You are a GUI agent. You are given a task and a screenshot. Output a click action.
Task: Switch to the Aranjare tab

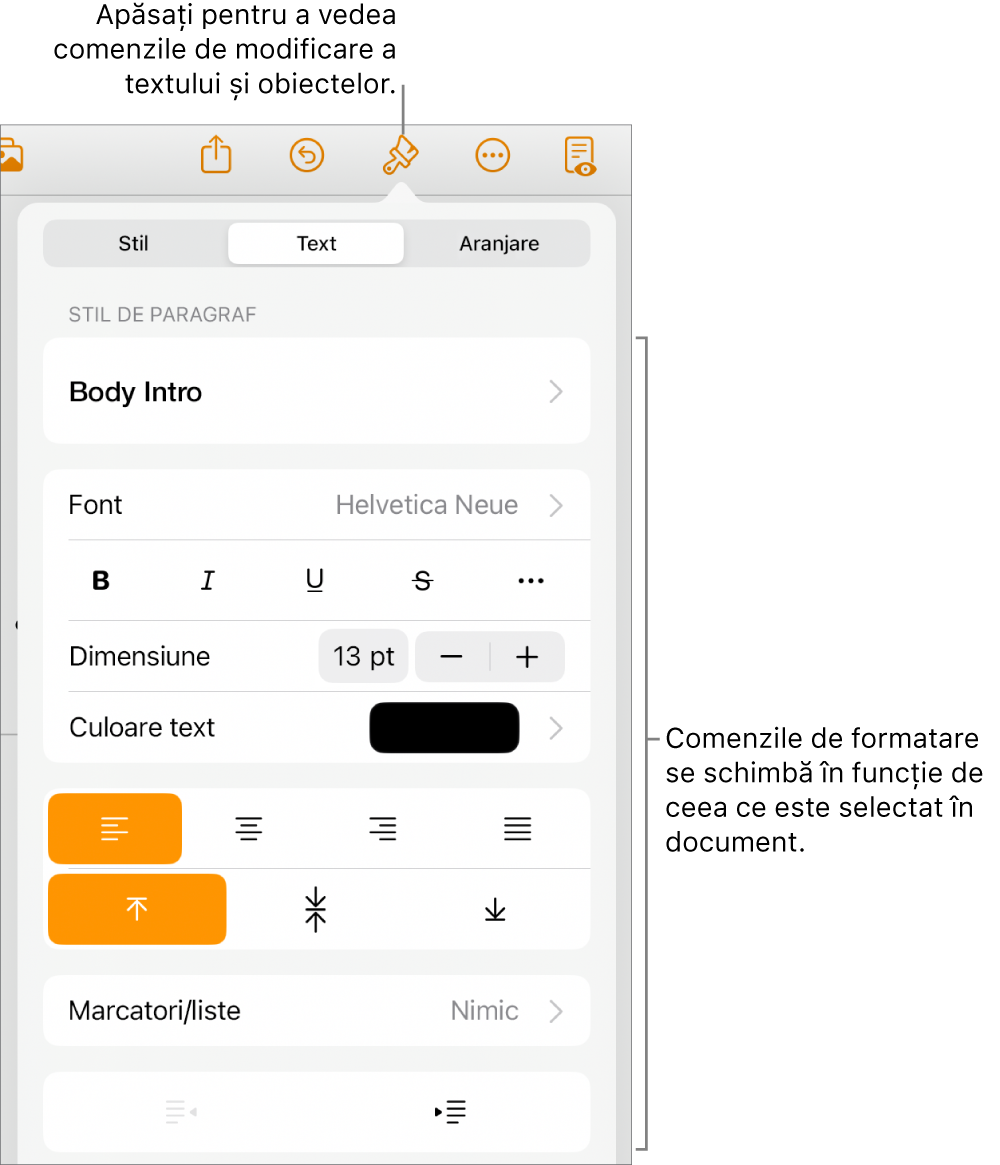[499, 244]
